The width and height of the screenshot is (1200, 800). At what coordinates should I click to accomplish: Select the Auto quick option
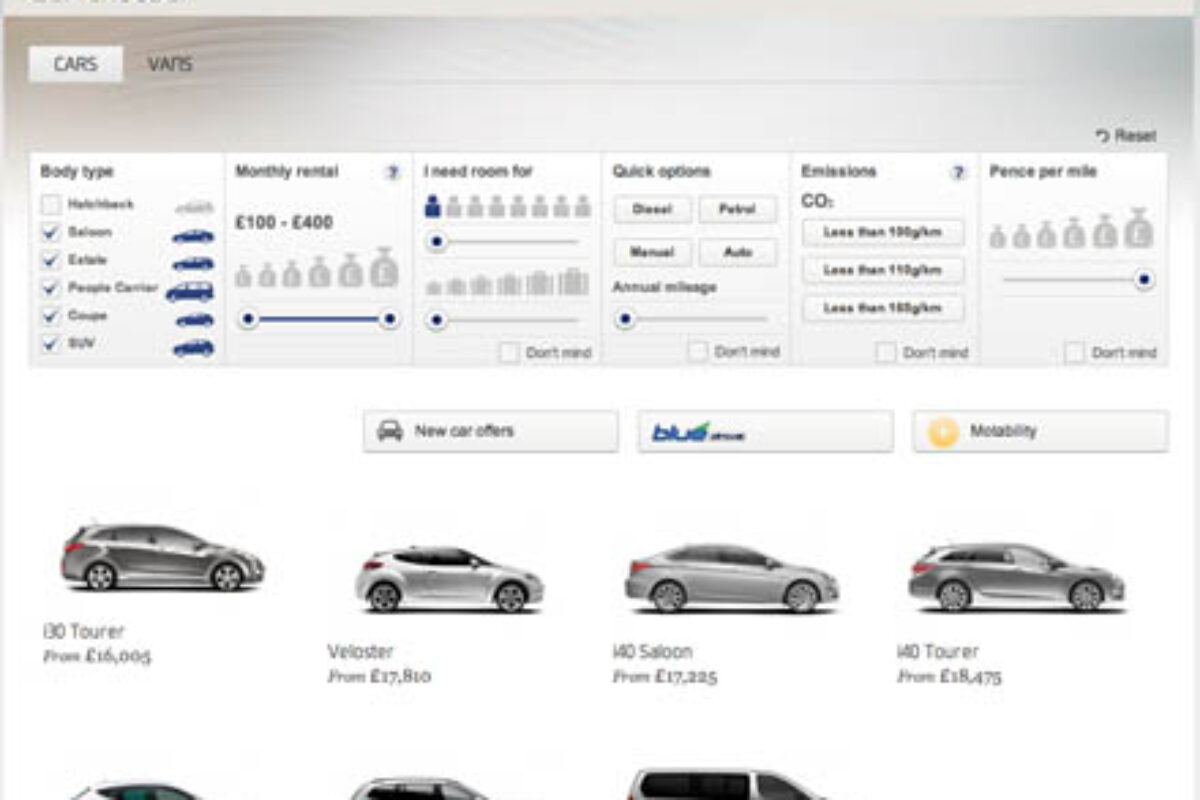[x=738, y=253]
